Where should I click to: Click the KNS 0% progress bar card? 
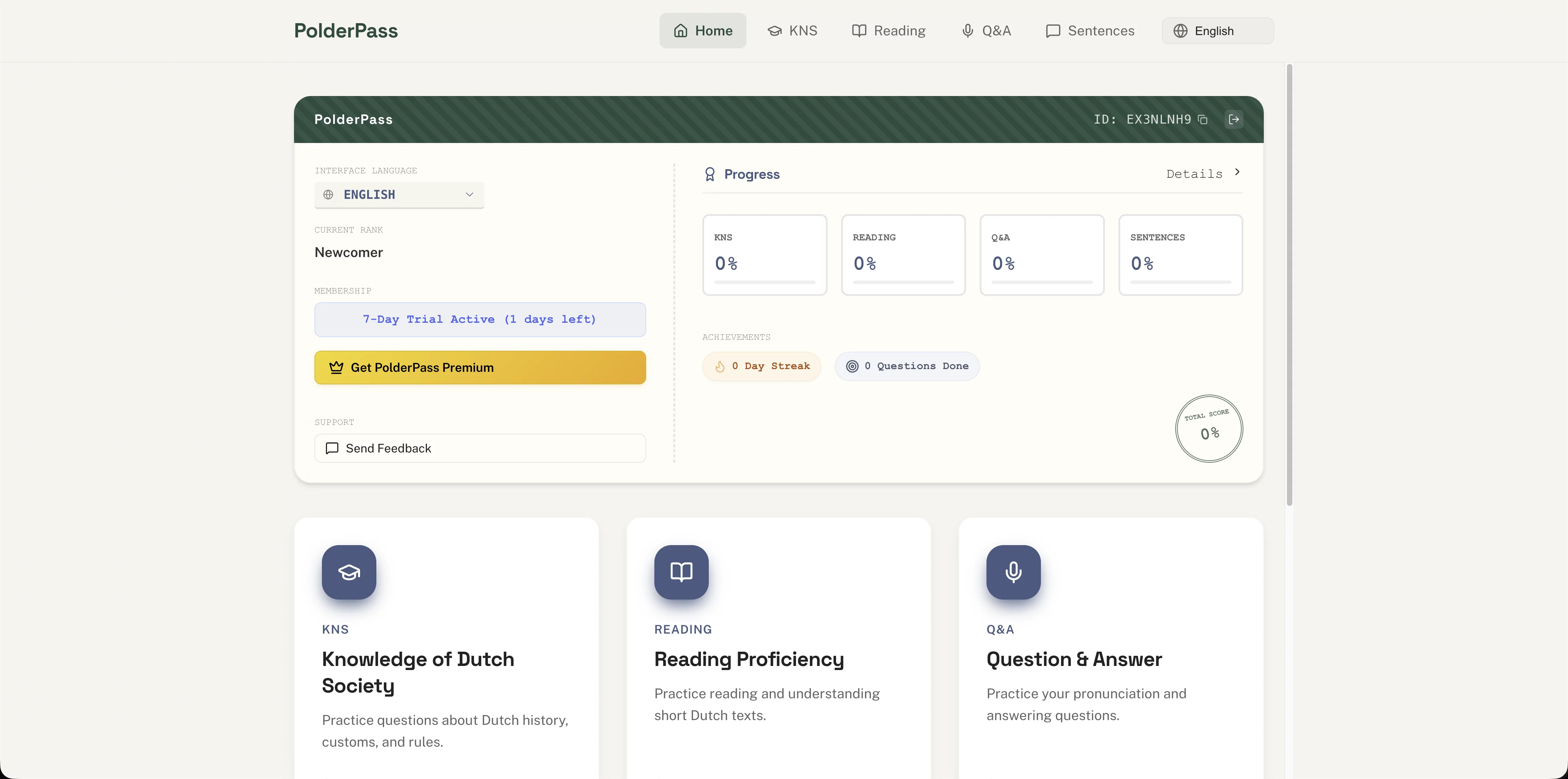765,255
